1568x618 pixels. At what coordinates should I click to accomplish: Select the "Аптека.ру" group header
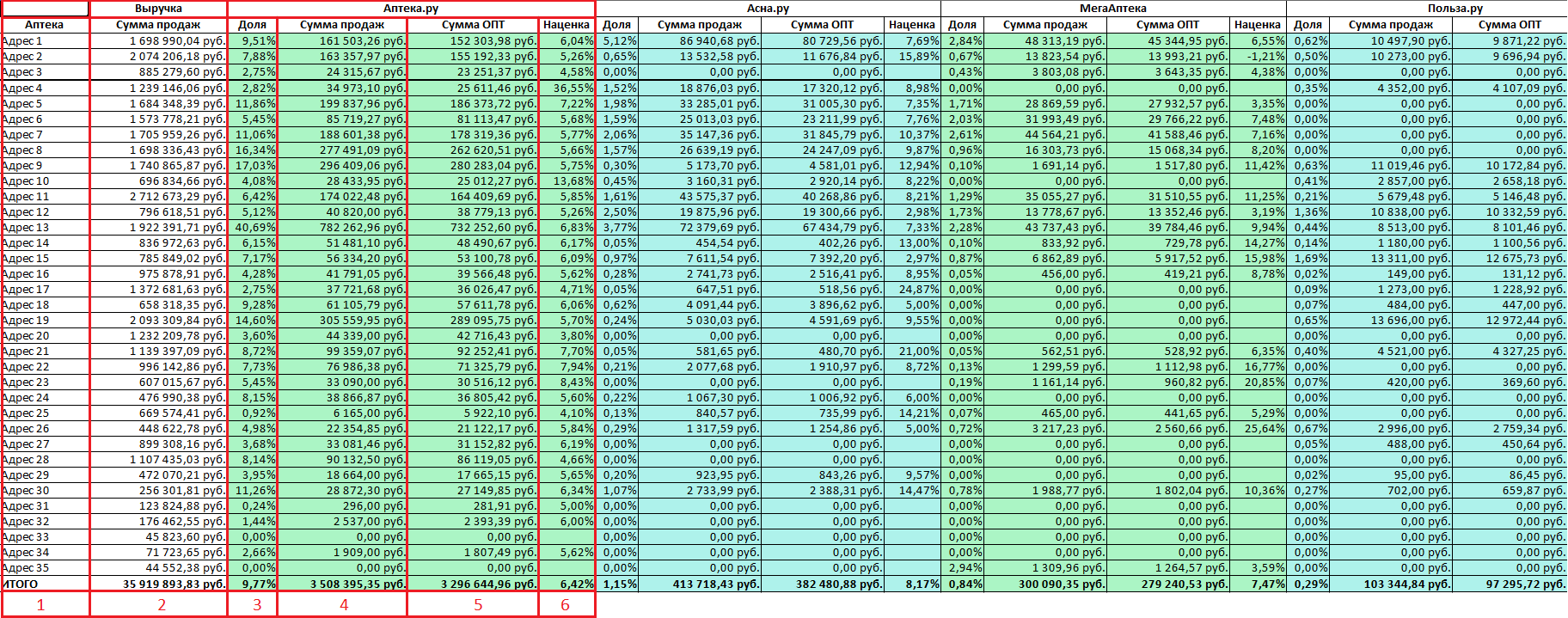click(x=411, y=9)
